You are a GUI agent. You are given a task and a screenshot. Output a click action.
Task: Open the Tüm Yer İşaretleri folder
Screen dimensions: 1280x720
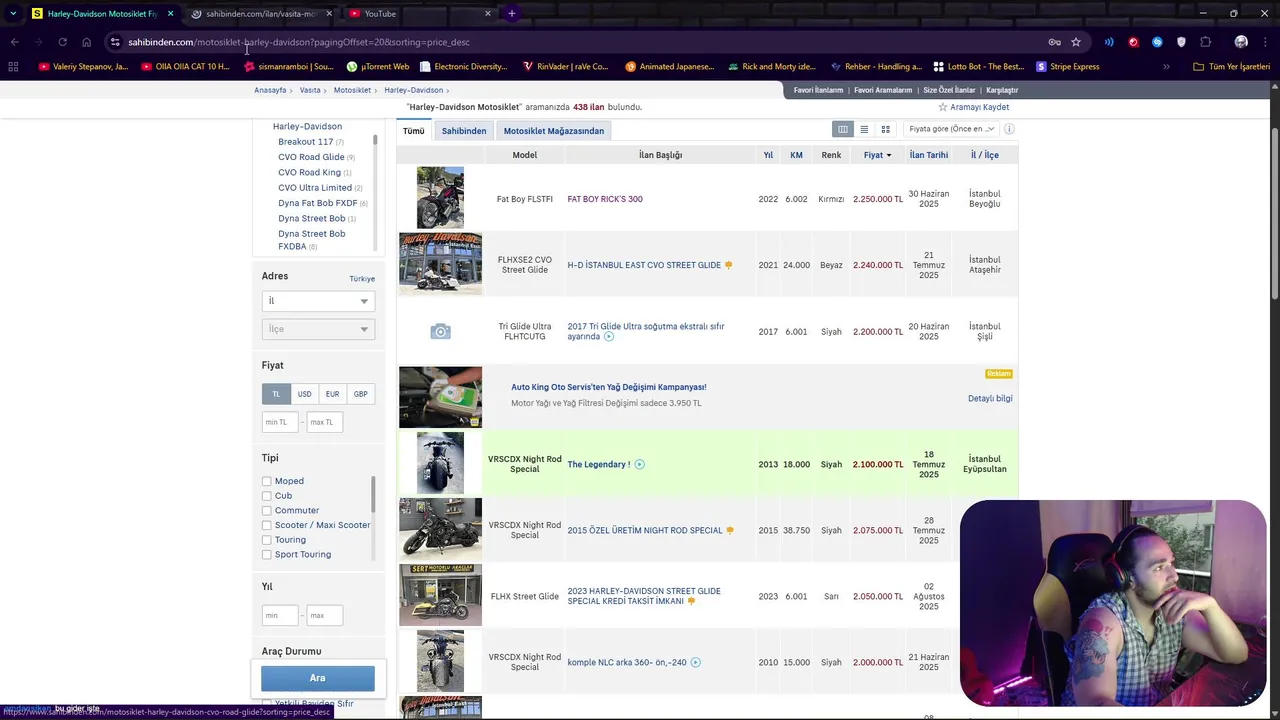point(1232,67)
